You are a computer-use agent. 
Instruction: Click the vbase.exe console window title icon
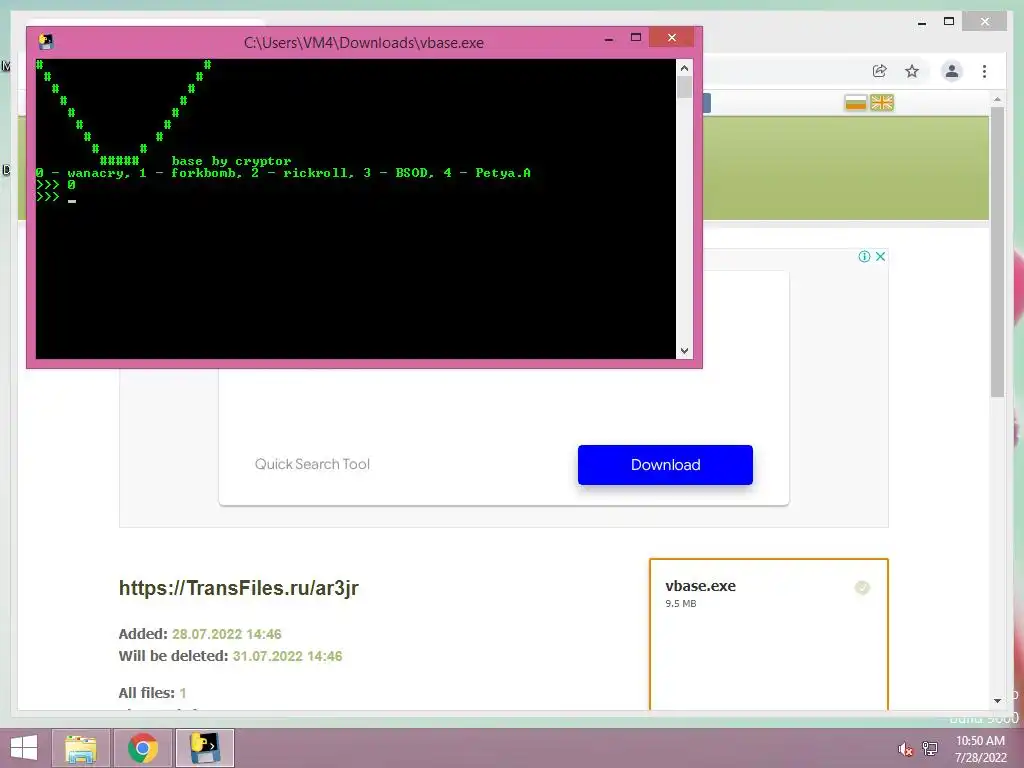click(x=46, y=42)
